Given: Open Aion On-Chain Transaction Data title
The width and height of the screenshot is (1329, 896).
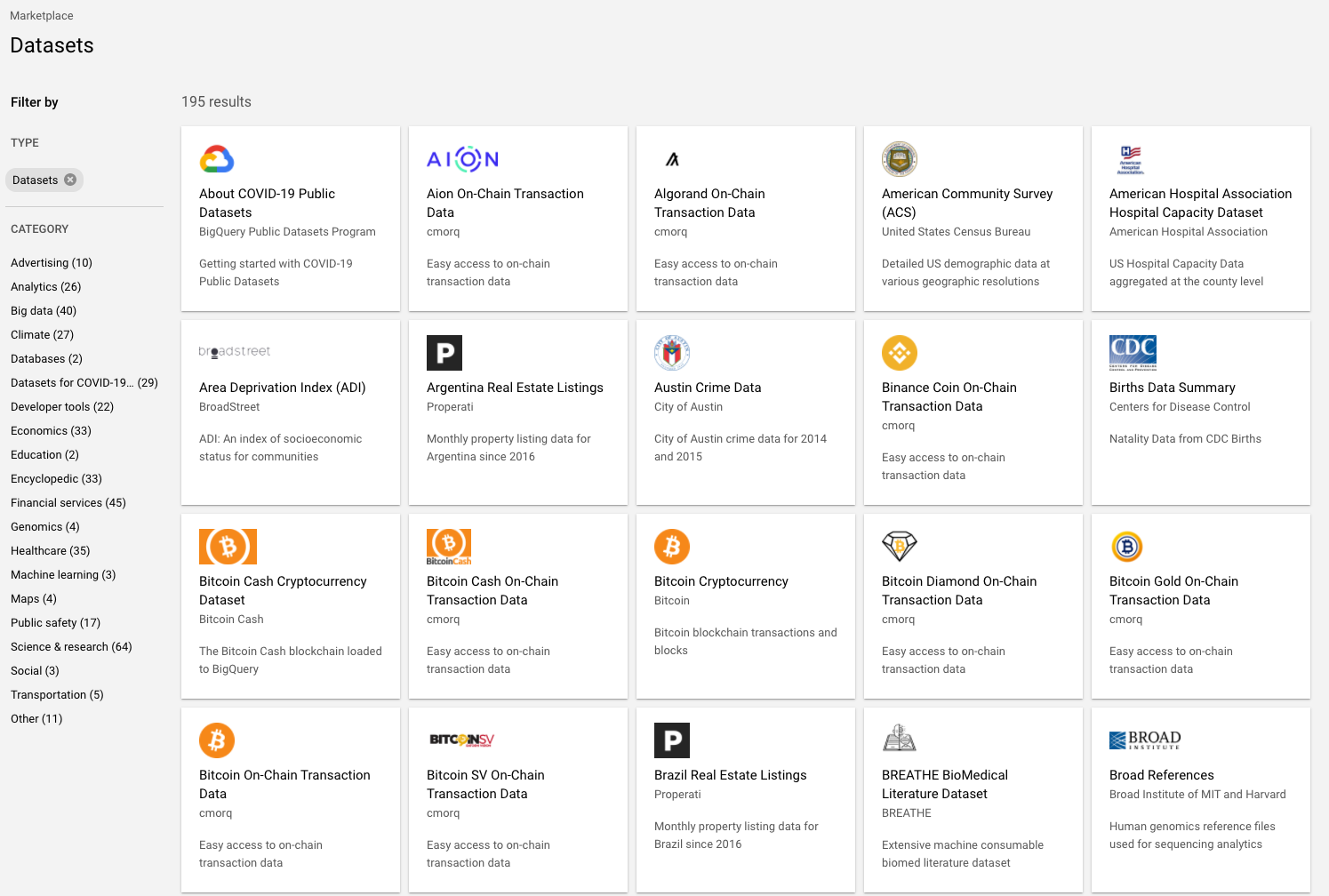Looking at the screenshot, I should point(505,203).
